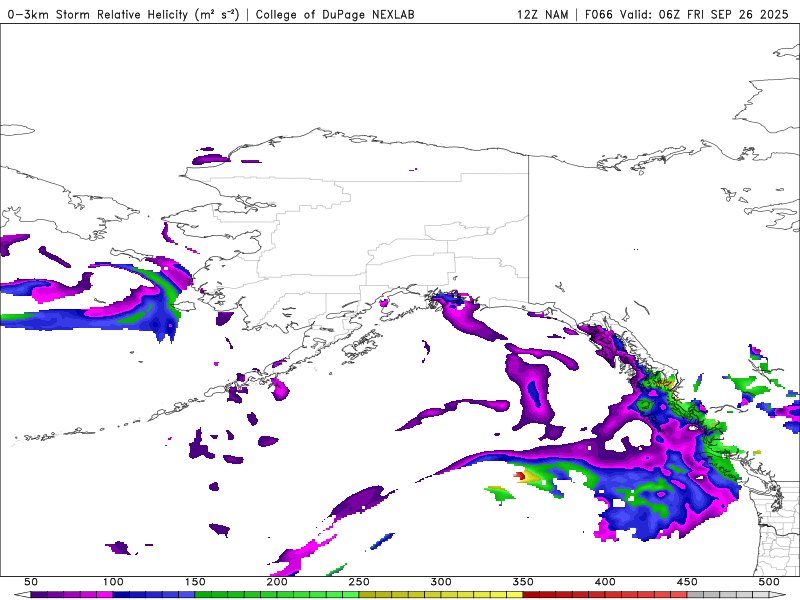This screenshot has width=800, height=600.
Task: Click the '400' label on the color scale
Action: [x=605, y=582]
